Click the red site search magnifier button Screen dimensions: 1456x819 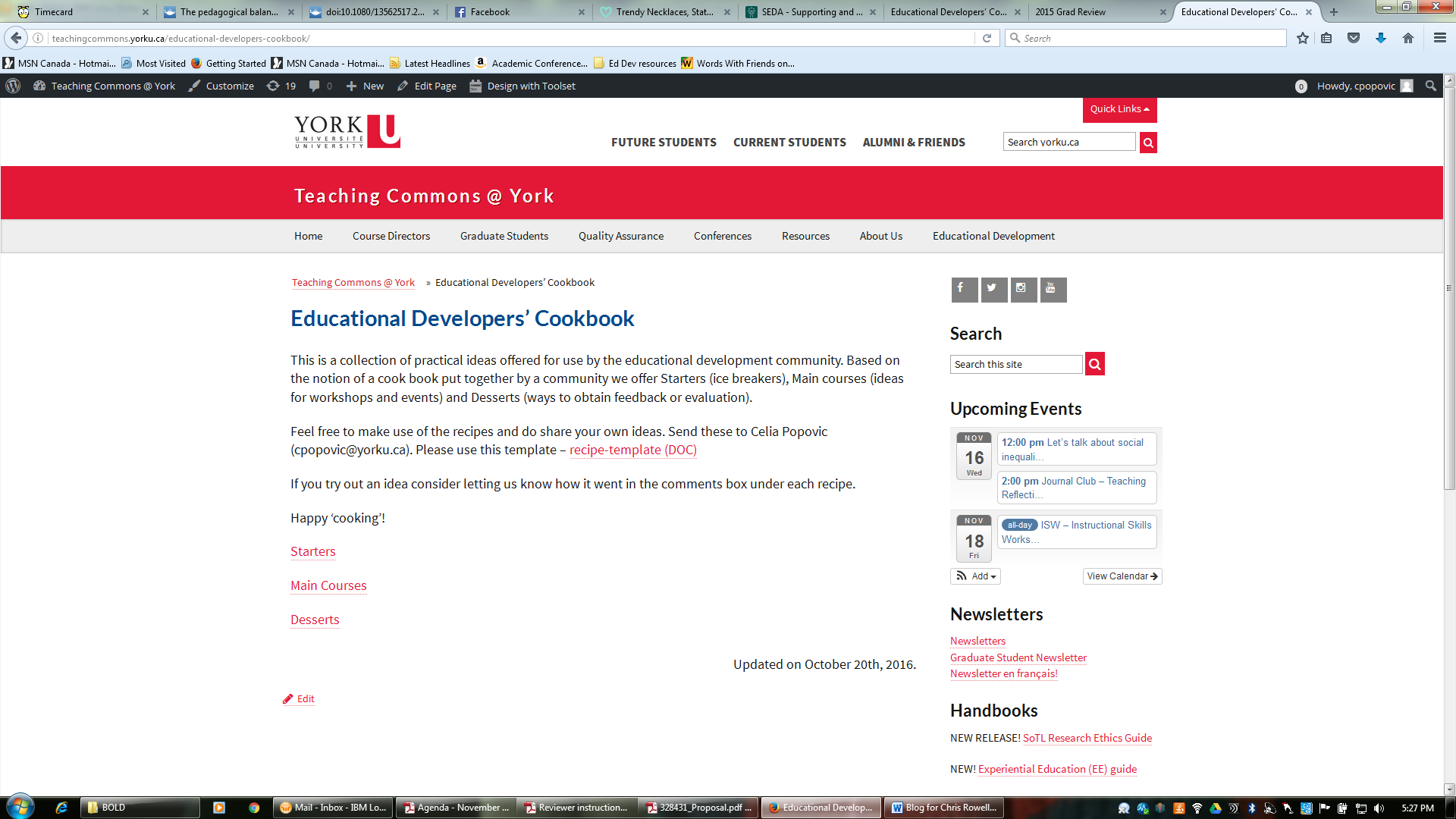point(1094,364)
